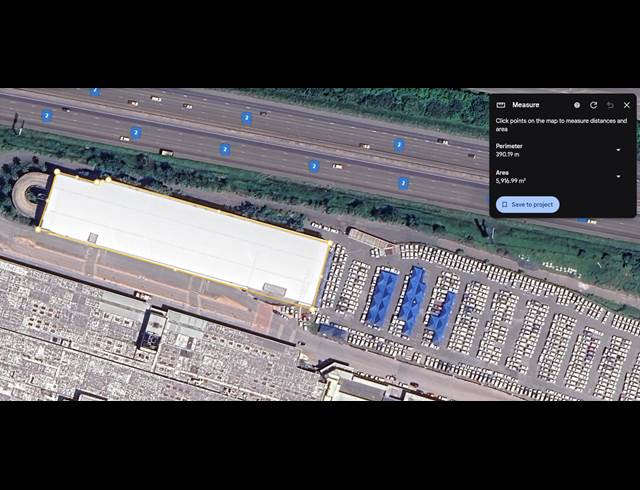Click the westernmost yellow vertex of the polygon
640x490 pixels.
click(x=38, y=229)
